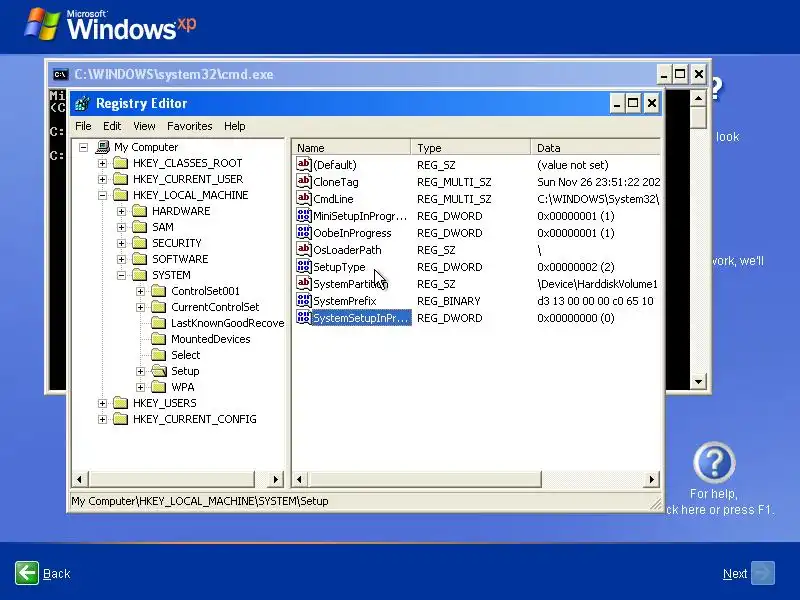Click the string icon beside (Default)
800x600 pixels.
(x=304, y=164)
